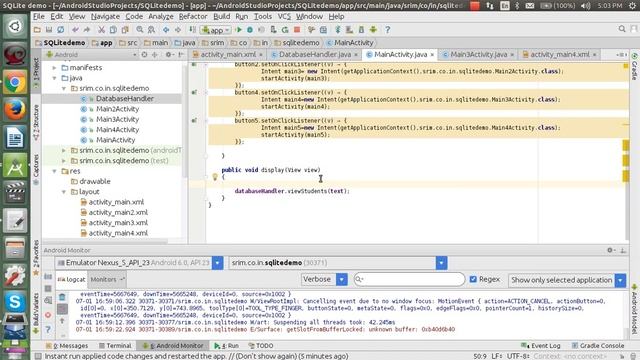Open the srim.co.in.sqlitedemo process dropdown
The image size is (640, 360).
(441, 263)
